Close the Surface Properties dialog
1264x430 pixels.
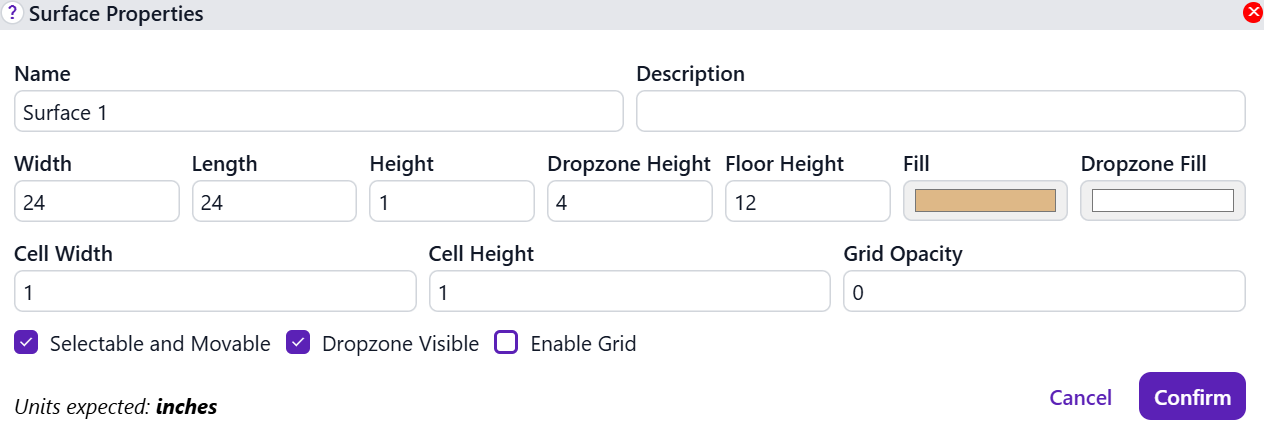(x=1252, y=13)
